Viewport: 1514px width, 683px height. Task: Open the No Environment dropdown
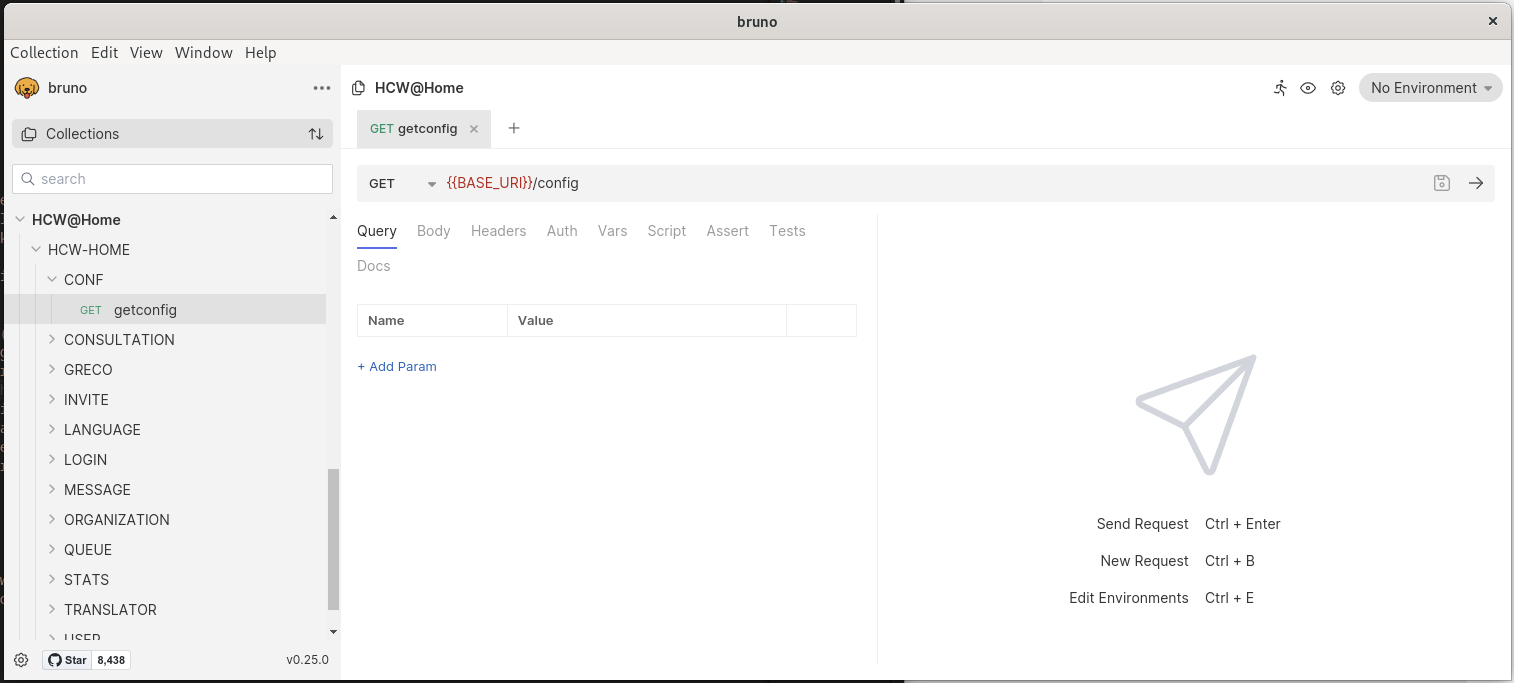[1431, 88]
